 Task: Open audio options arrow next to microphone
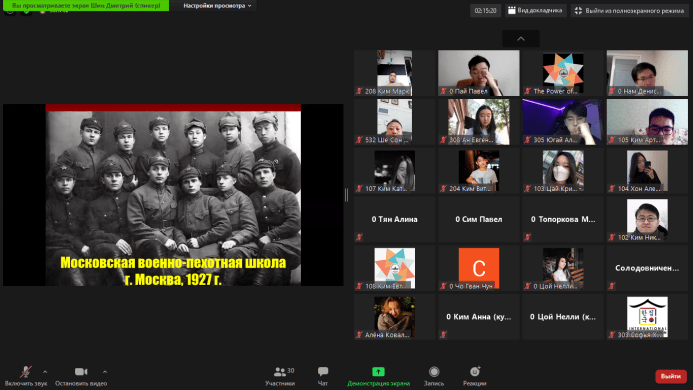(45, 372)
